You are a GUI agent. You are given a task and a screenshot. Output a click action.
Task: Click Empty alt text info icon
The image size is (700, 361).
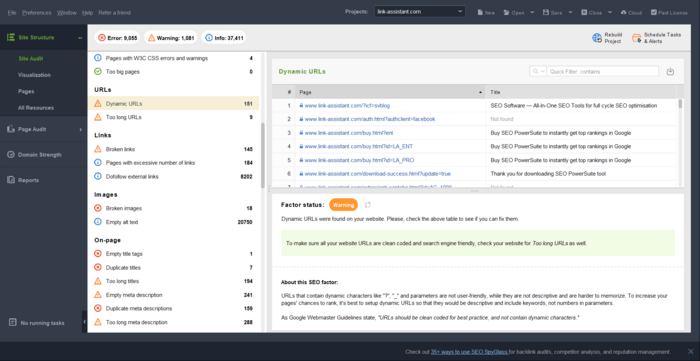tap(98, 222)
